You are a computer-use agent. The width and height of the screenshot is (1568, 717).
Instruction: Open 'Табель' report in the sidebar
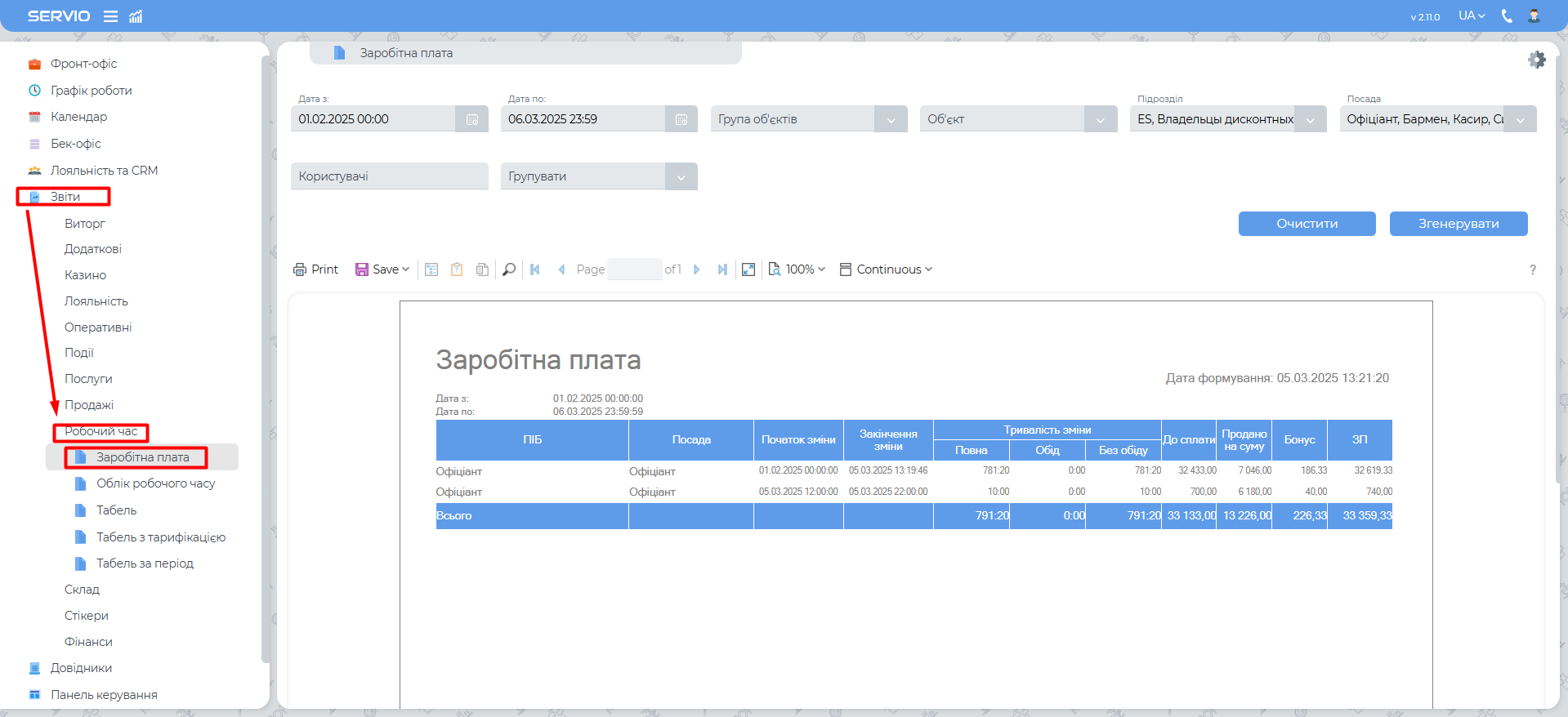coord(116,510)
